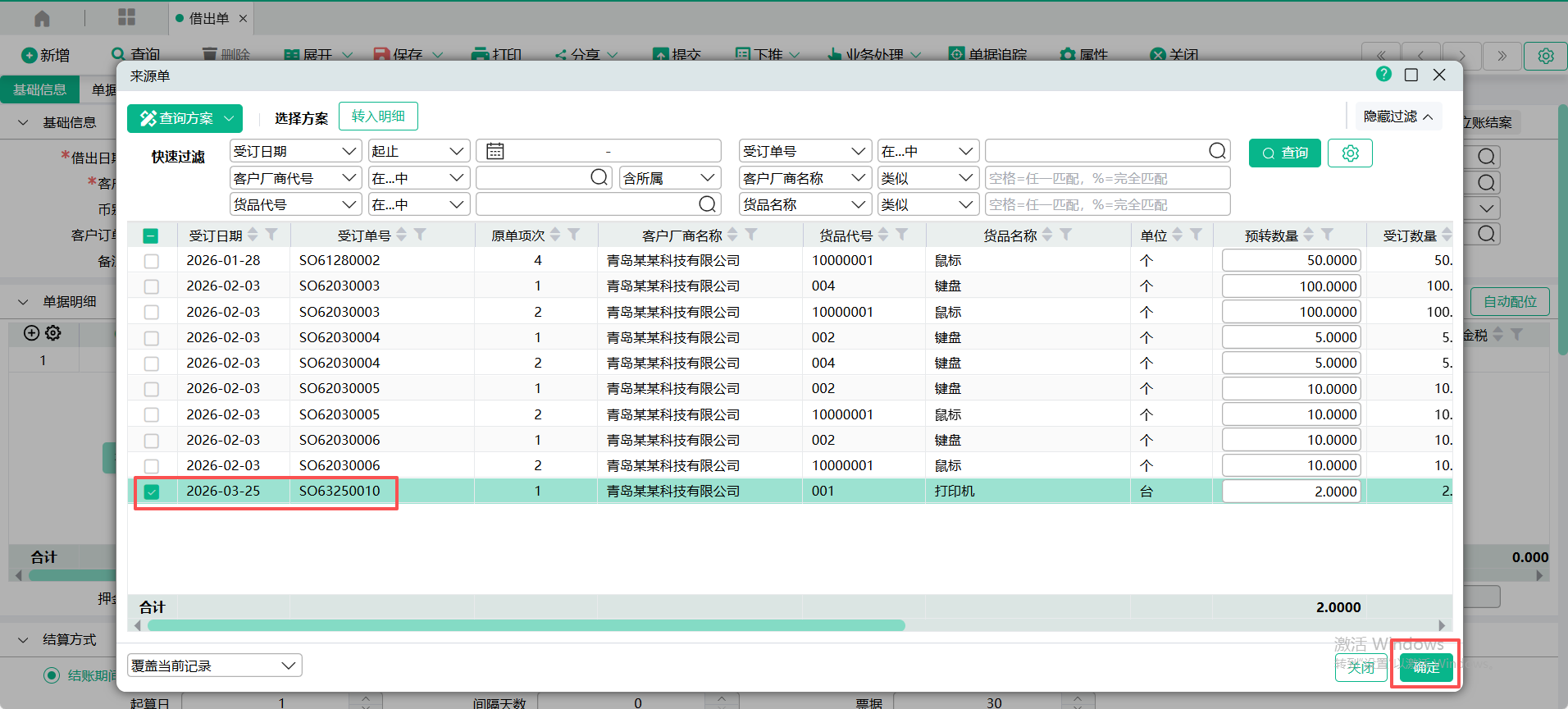Go to home icon in top bar
Image resolution: width=1568 pixels, height=709 pixels.
(42, 18)
